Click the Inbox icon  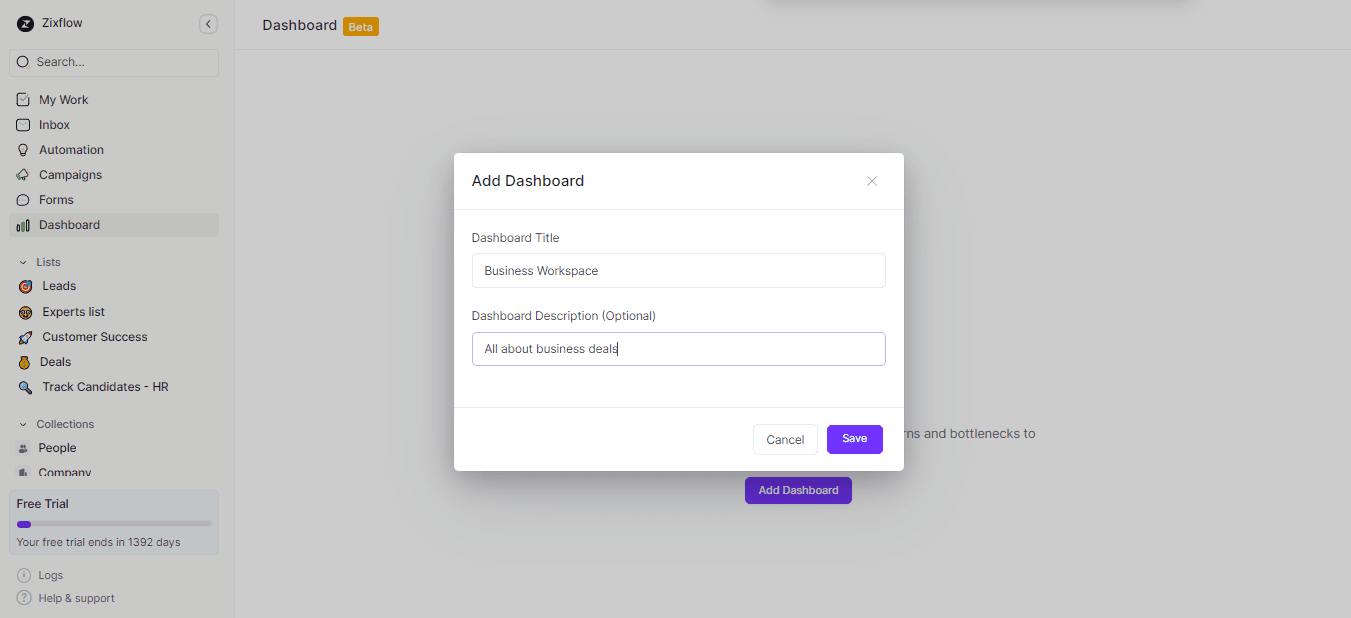point(22,124)
